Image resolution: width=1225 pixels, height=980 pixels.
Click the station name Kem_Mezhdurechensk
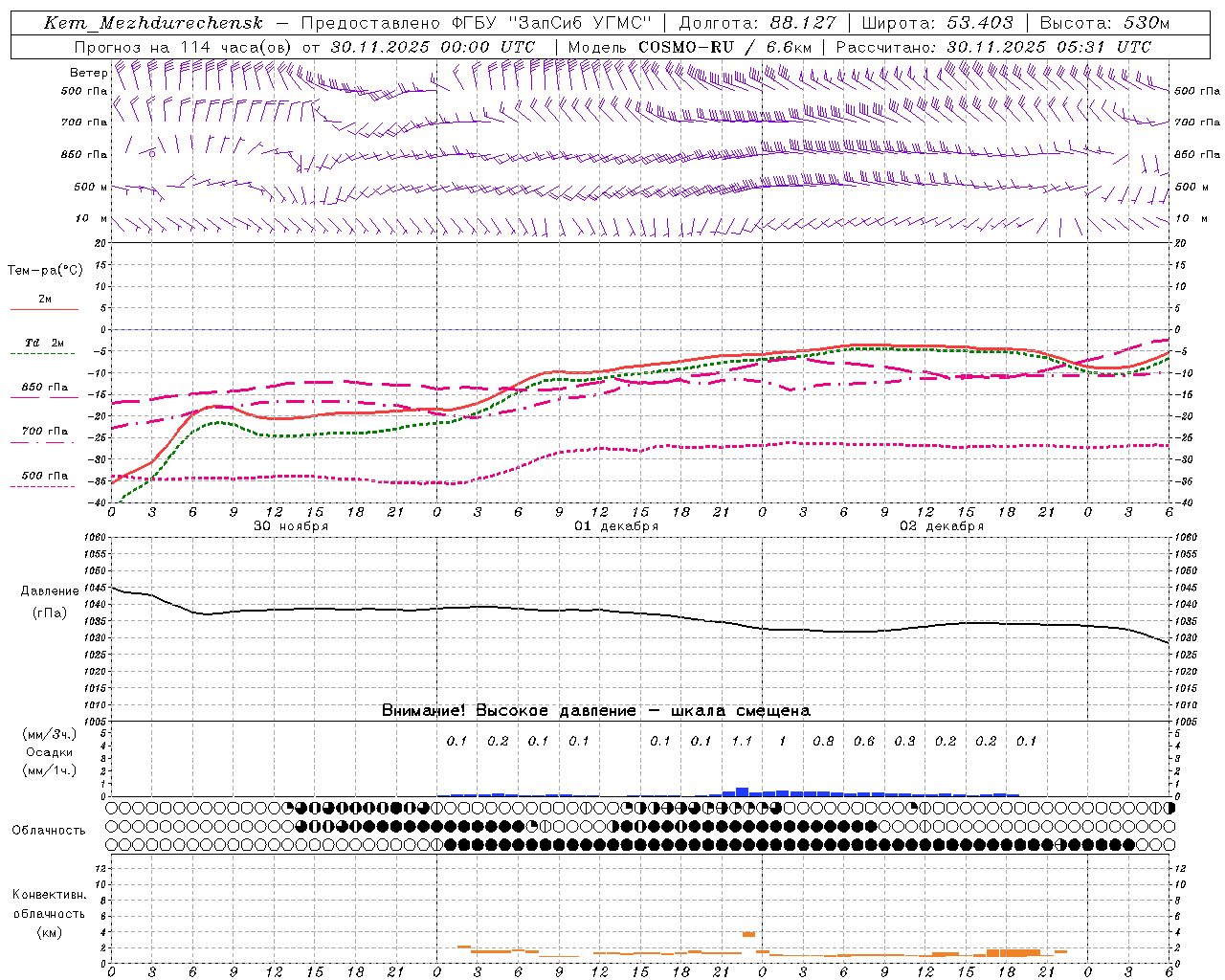tap(153, 23)
